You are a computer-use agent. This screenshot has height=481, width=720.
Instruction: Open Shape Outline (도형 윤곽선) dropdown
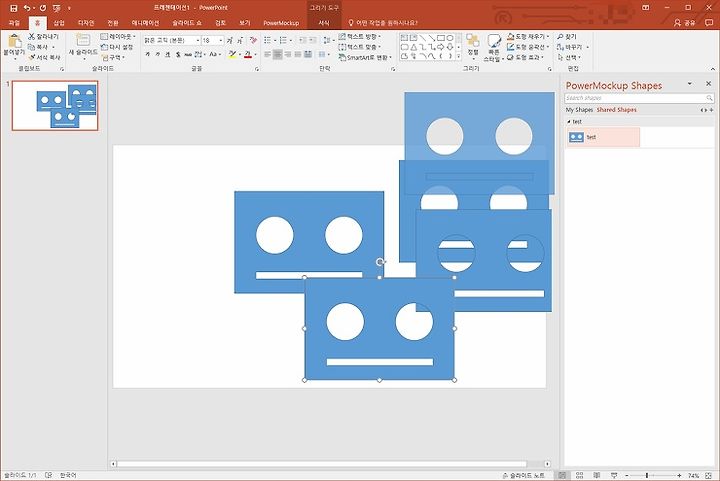click(528, 47)
